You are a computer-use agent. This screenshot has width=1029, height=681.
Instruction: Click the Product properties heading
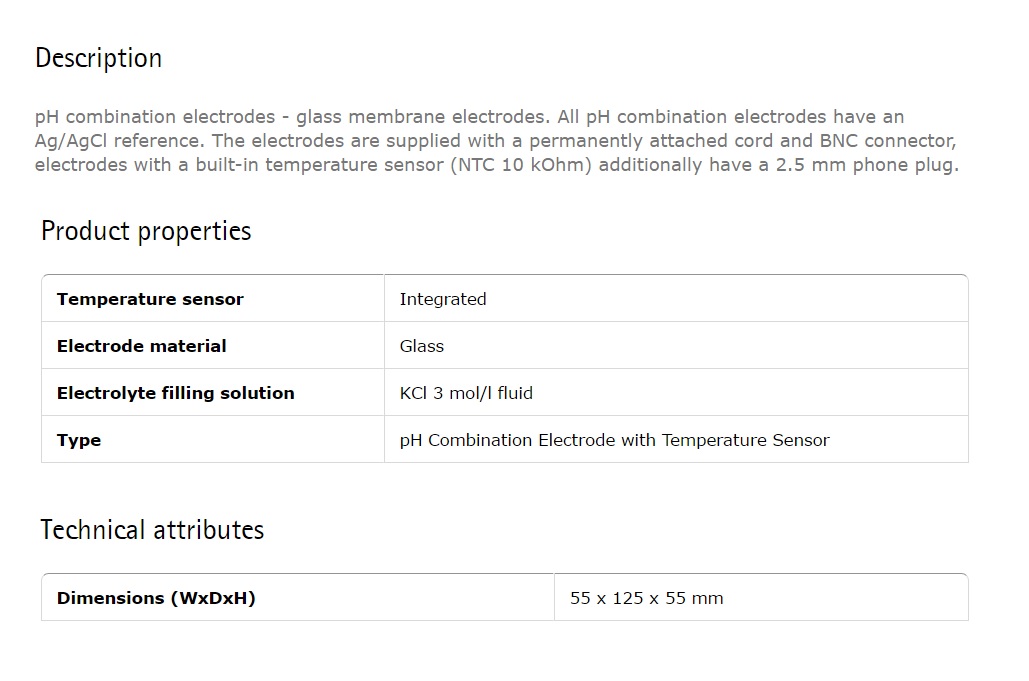[146, 232]
